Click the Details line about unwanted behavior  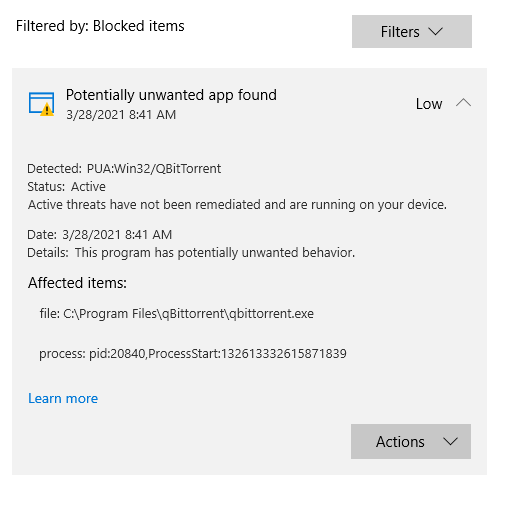tap(191, 253)
